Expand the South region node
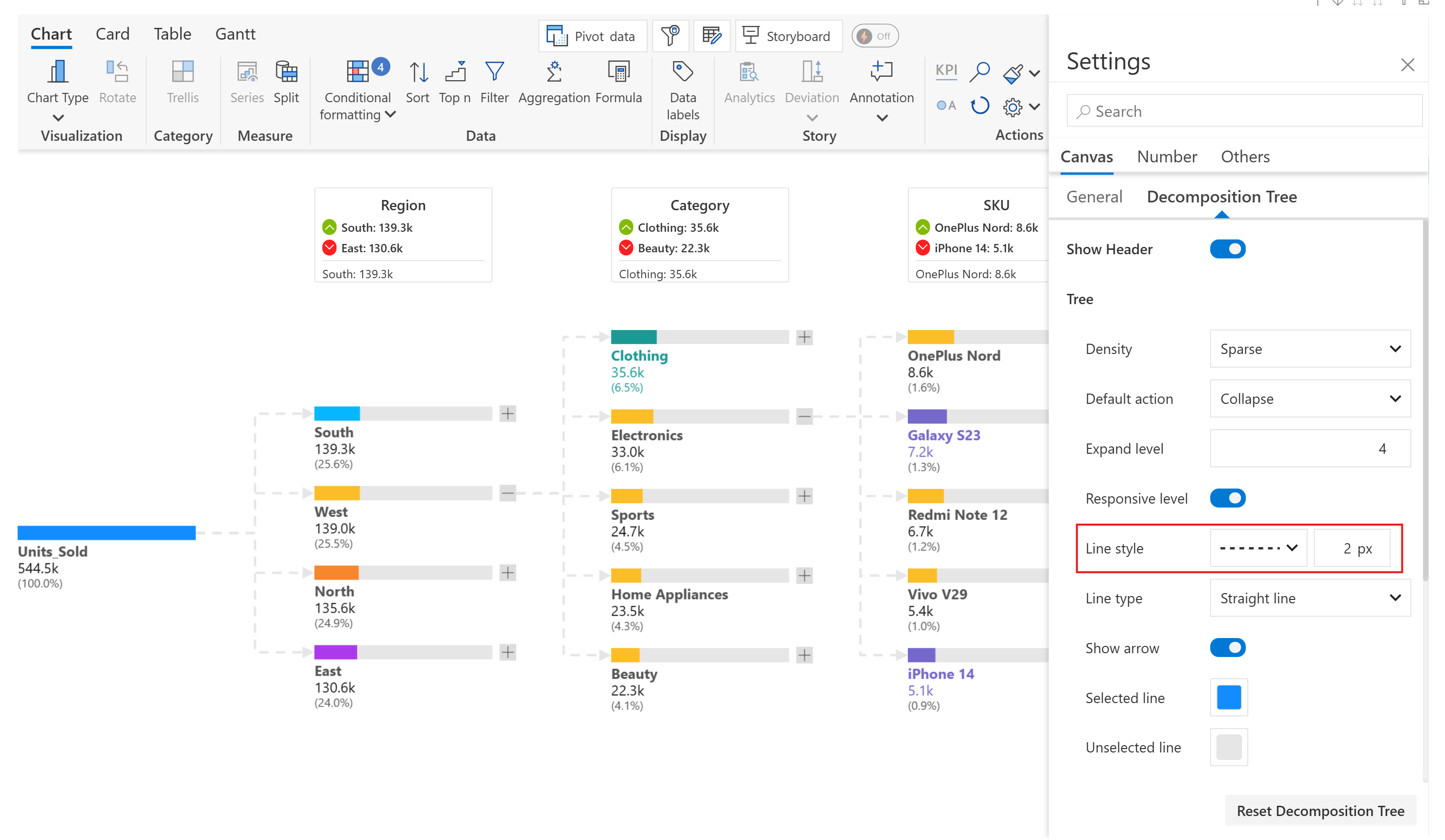1445x840 pixels. pyautogui.click(x=507, y=414)
